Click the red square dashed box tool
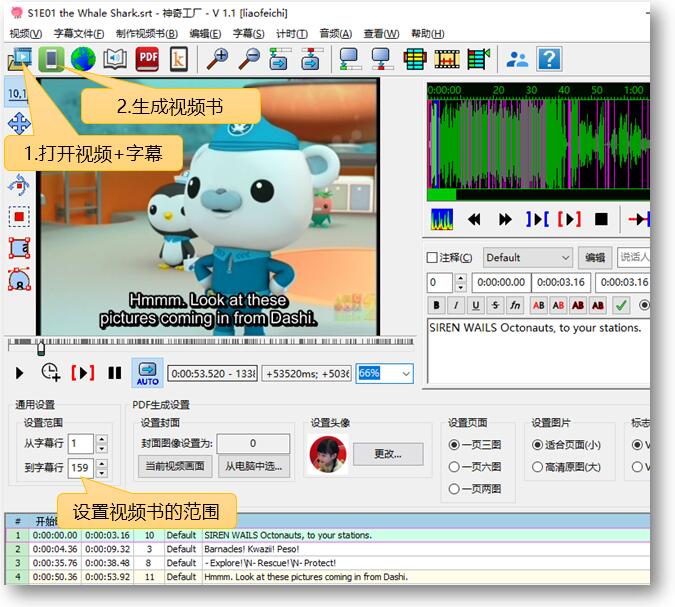This screenshot has width=675, height=607. click(x=19, y=216)
